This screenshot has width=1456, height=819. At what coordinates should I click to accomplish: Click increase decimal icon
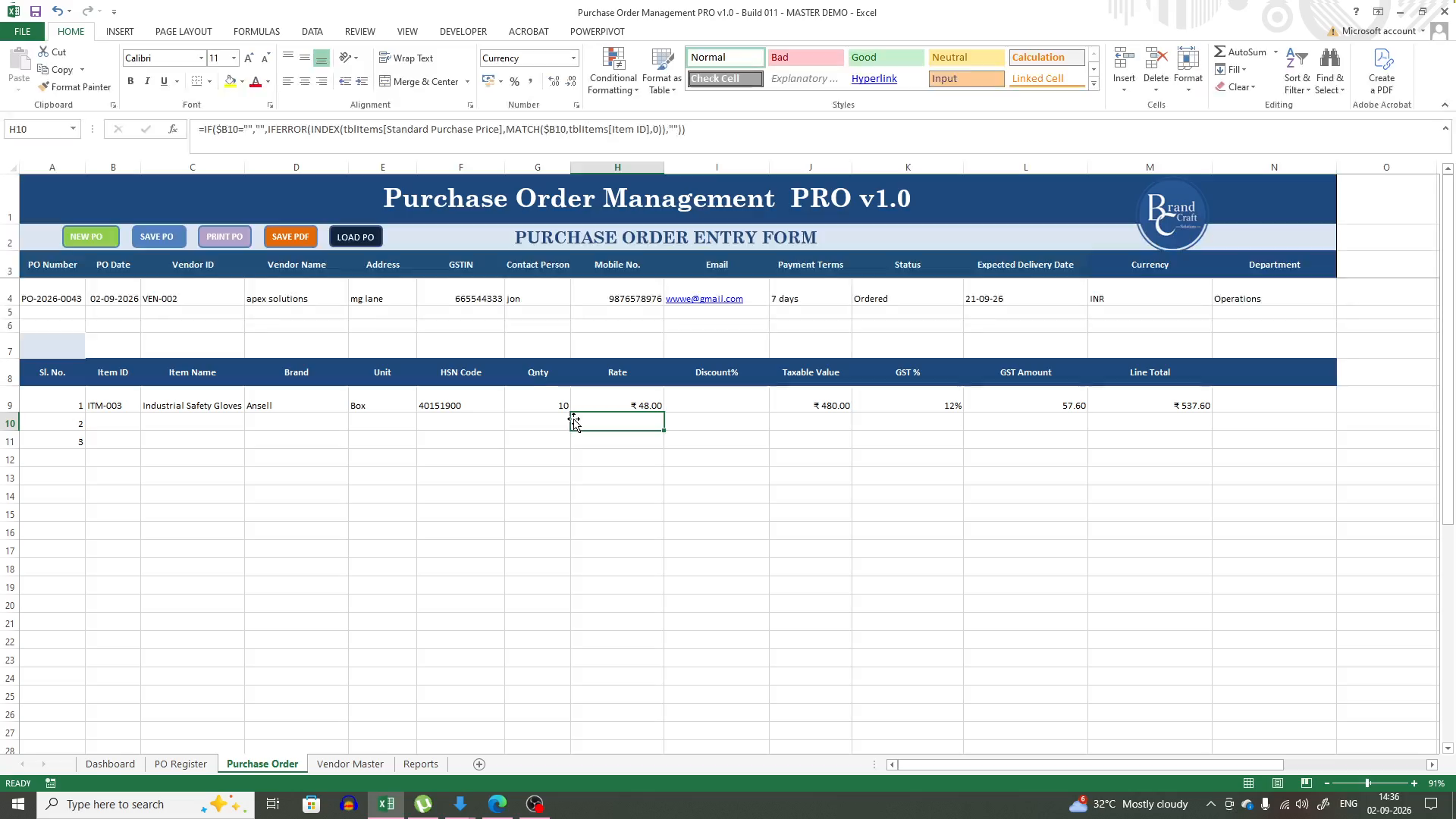coord(554,81)
